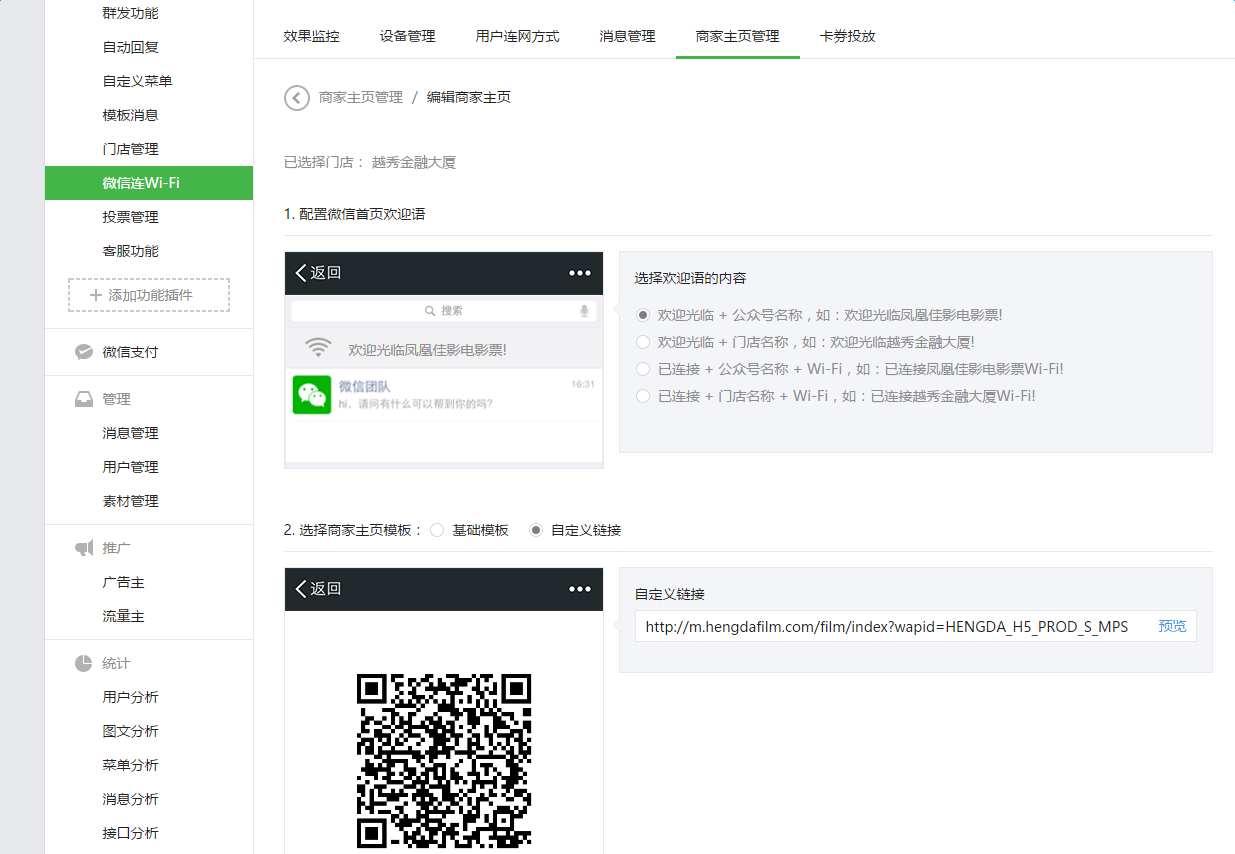Click 商家主页管理 breadcrumb link

point(360,98)
